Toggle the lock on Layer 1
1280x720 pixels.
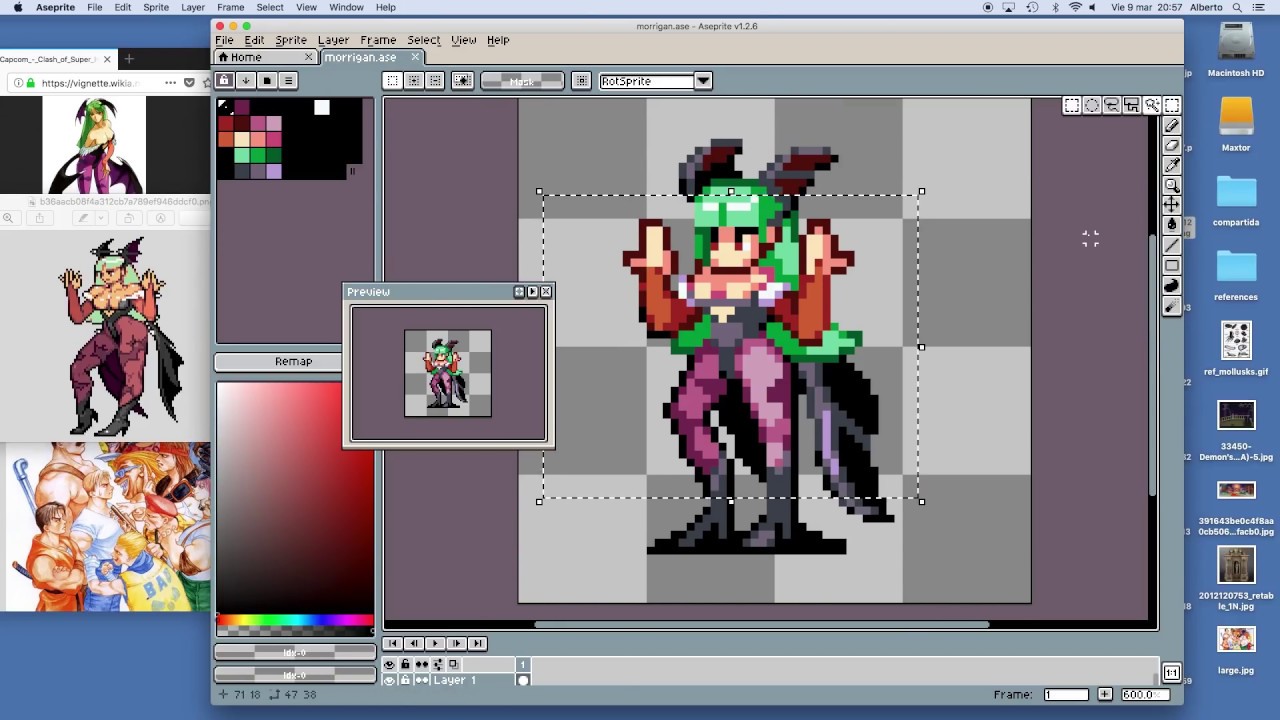(405, 680)
